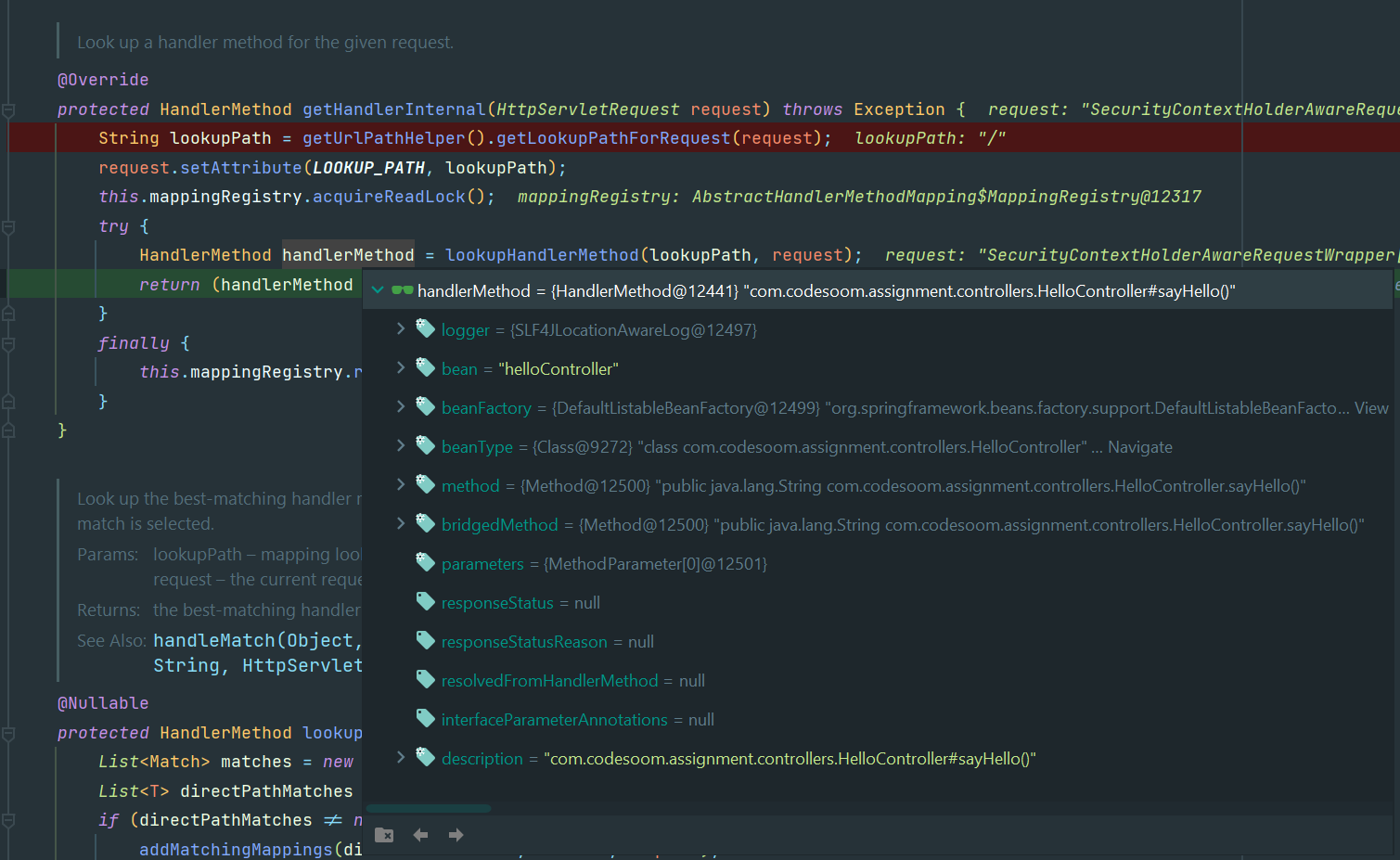Select the resolvedFromHandlerMethod = null row
The image size is (1400, 860).
(878, 680)
